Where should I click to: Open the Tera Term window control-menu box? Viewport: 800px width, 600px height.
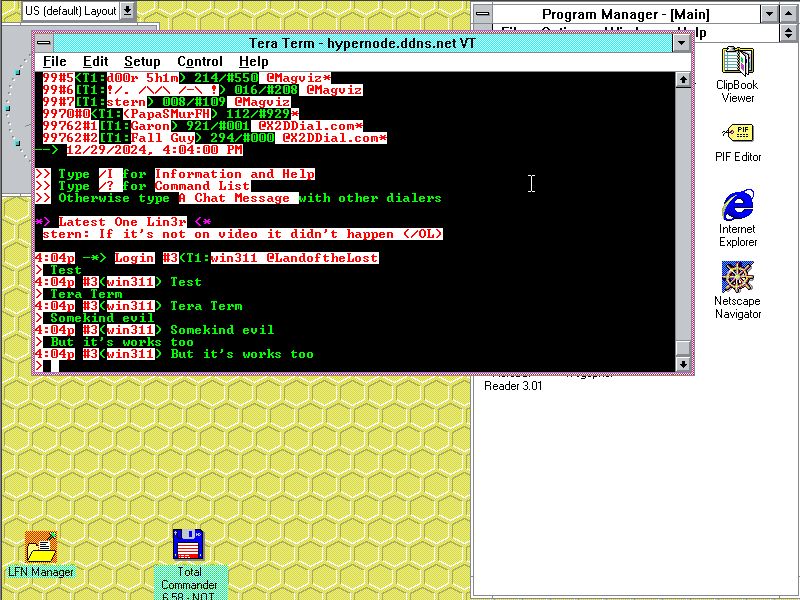click(44, 43)
